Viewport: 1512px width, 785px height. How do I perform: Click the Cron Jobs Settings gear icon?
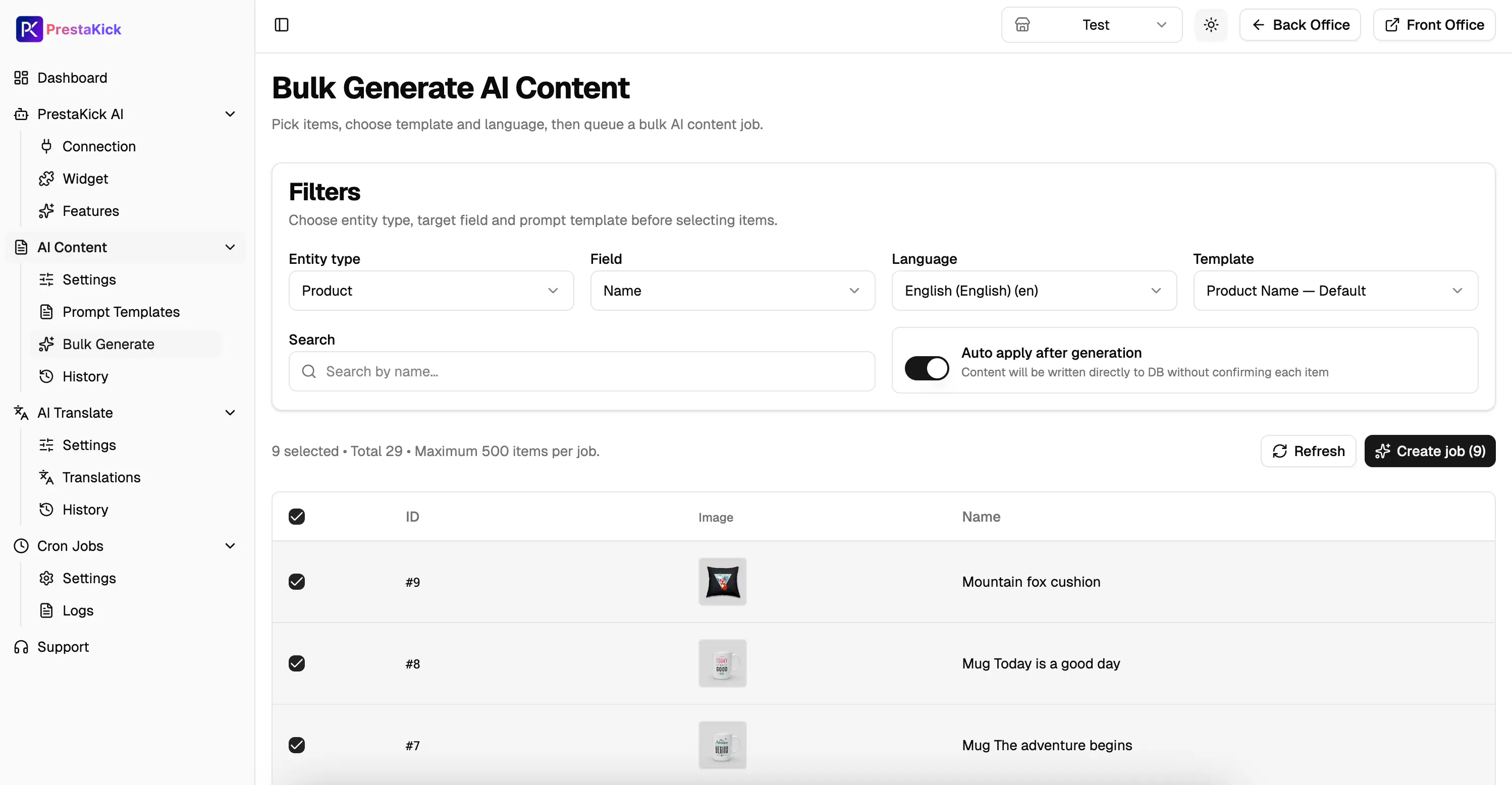[46, 578]
